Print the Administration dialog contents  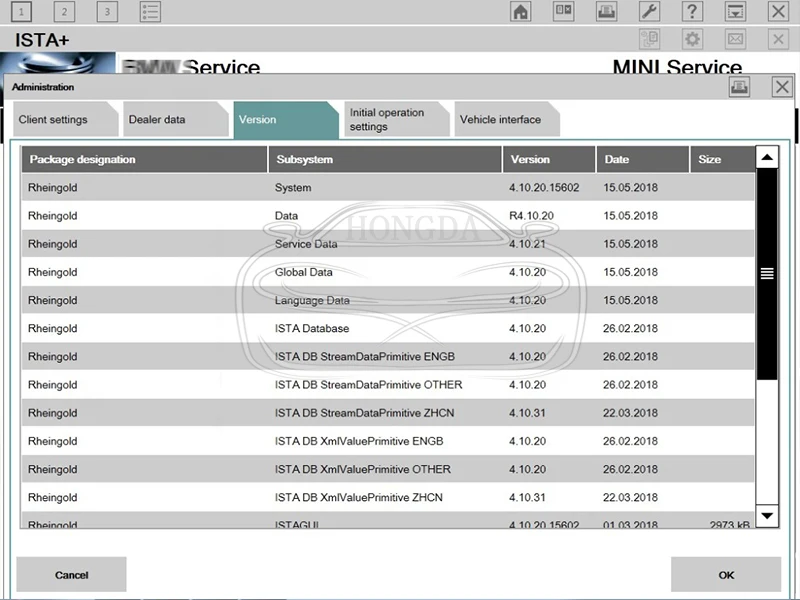(739, 87)
